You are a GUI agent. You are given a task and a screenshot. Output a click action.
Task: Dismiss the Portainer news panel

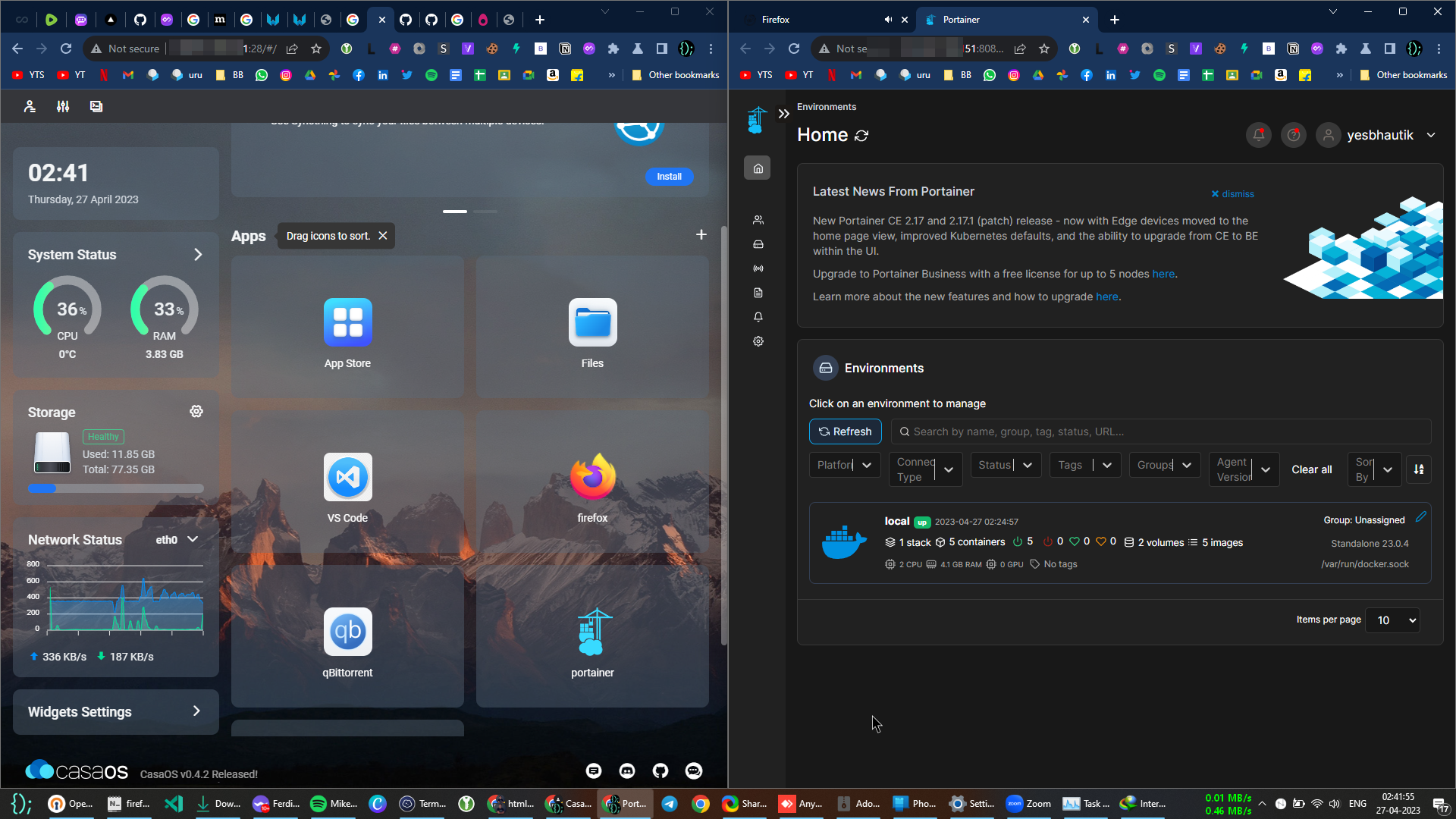pos(1232,194)
